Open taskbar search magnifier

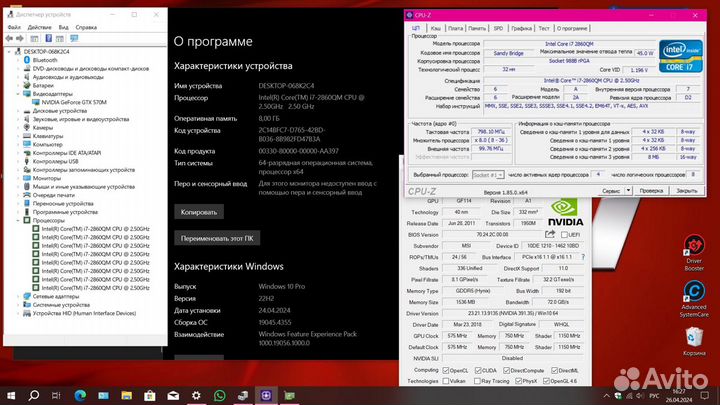point(34,395)
